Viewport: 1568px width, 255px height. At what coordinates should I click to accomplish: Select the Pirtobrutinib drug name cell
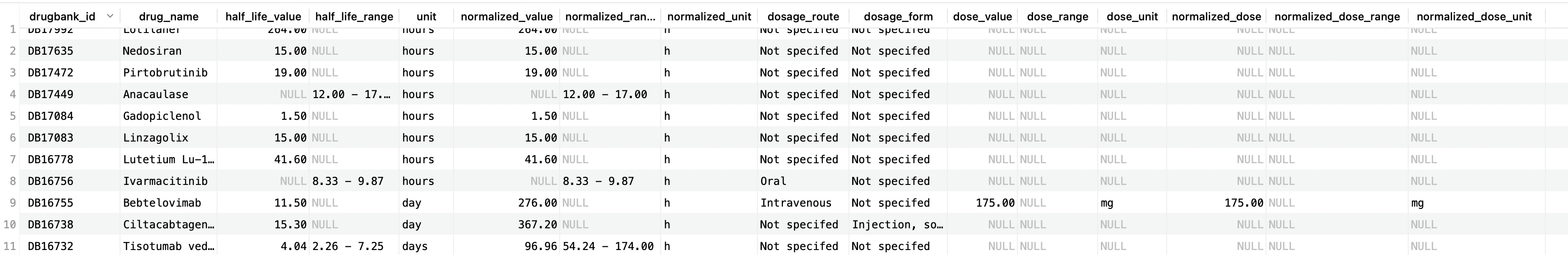pos(165,73)
